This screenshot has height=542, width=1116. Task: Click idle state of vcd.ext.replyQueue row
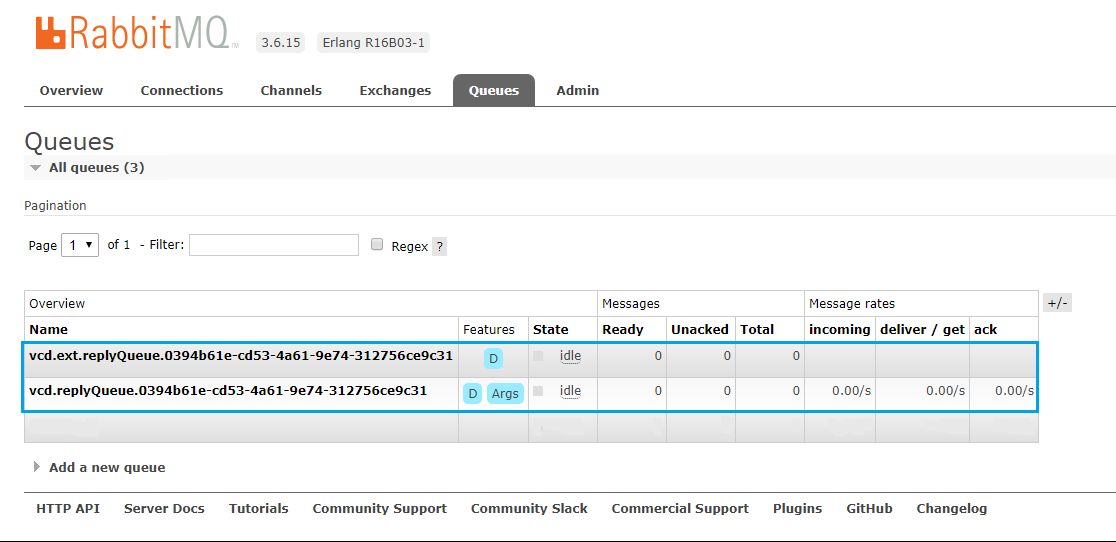[x=570, y=356]
